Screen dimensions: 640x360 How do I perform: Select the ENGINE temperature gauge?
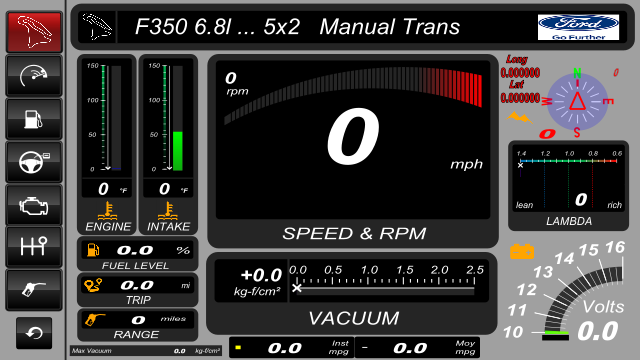tap(107, 144)
